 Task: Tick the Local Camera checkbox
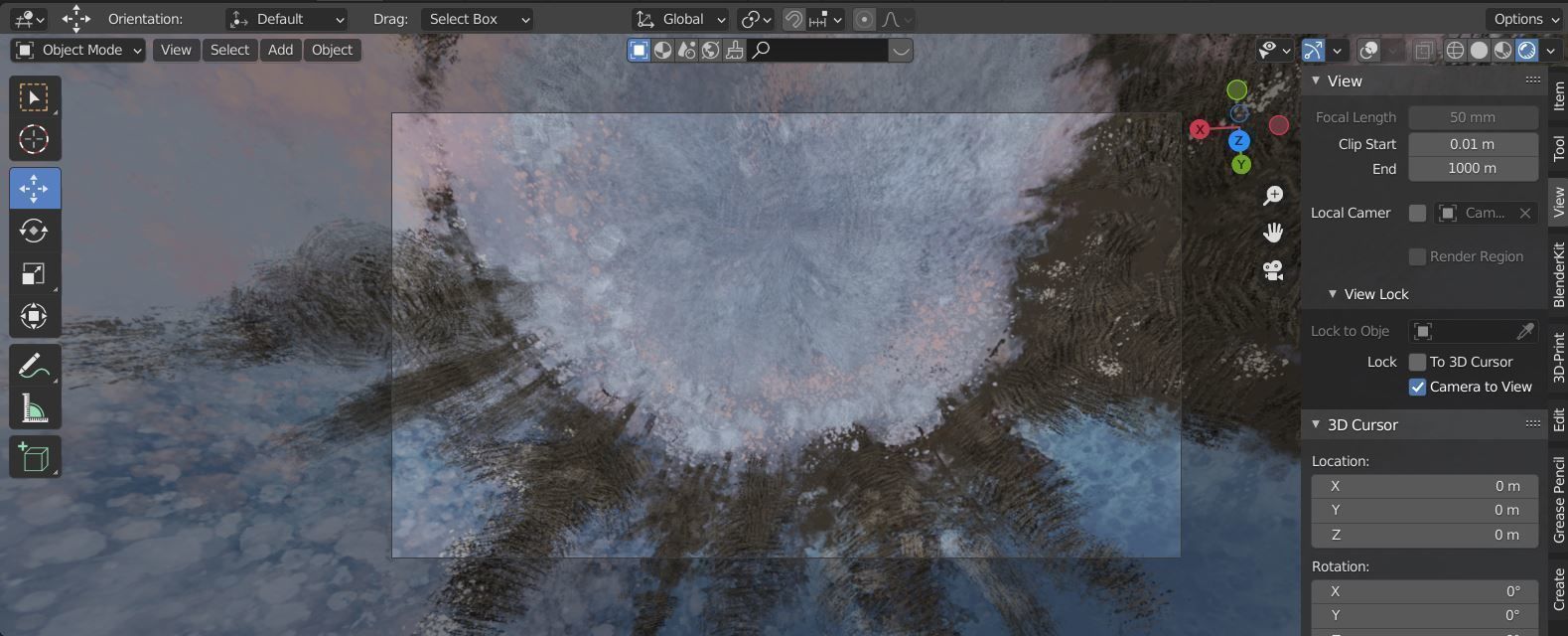click(1417, 213)
